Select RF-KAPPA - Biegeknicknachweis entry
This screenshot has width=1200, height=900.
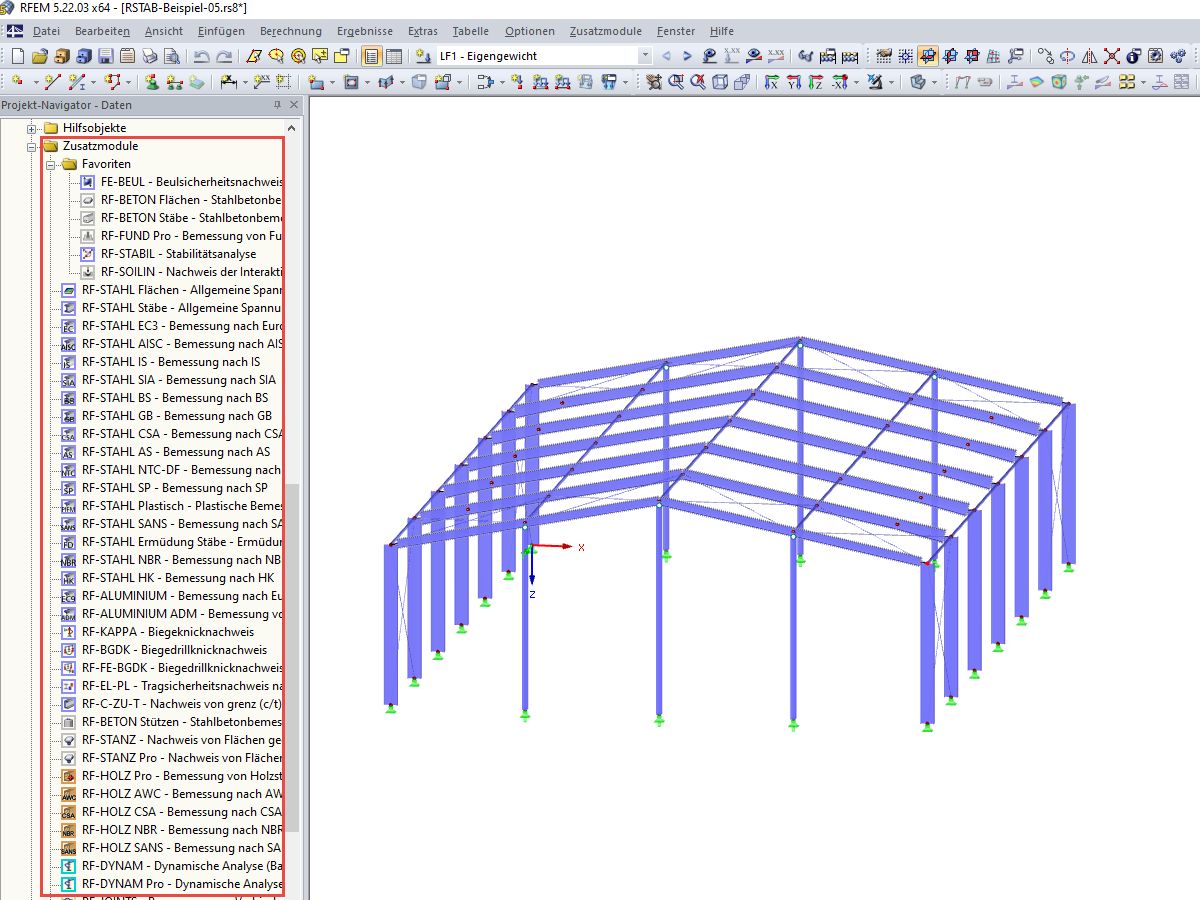[168, 632]
